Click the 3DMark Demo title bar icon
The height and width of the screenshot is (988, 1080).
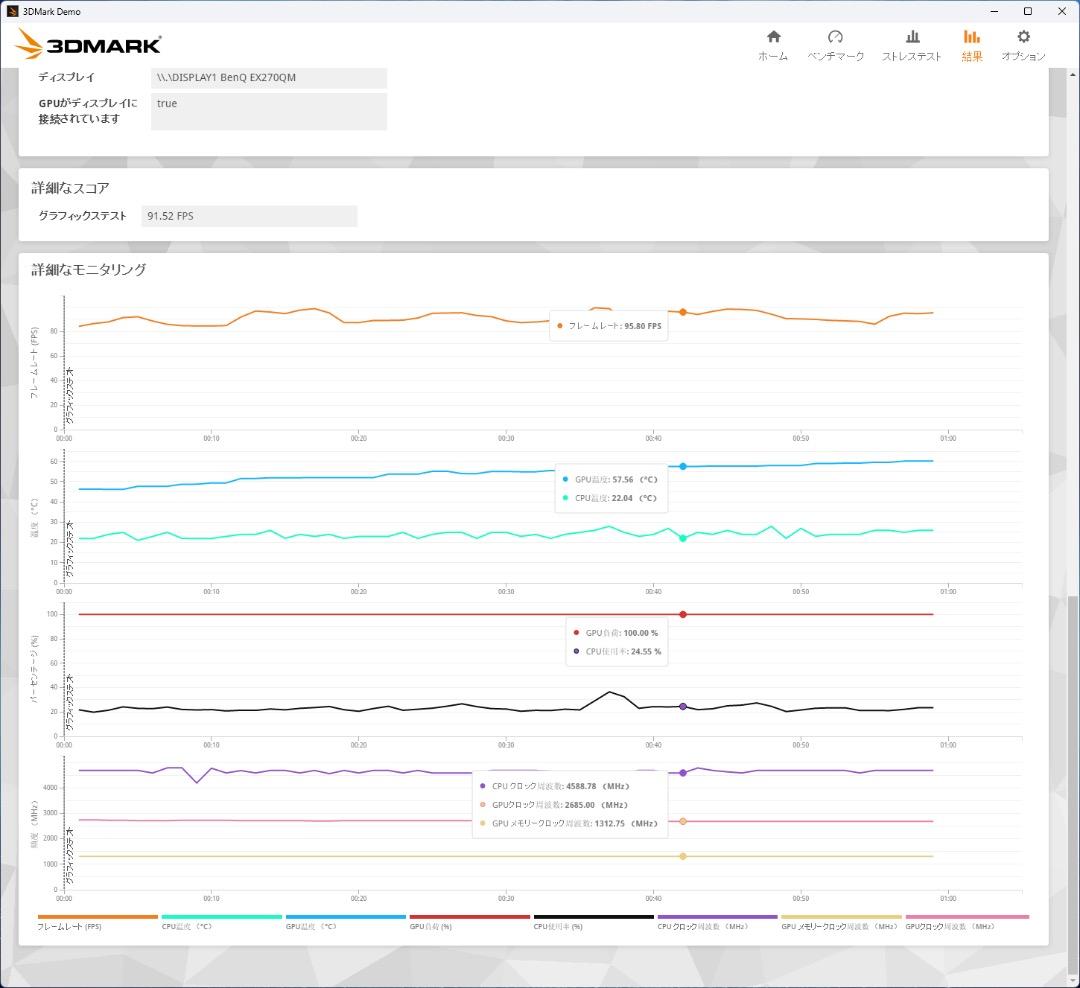coord(11,11)
